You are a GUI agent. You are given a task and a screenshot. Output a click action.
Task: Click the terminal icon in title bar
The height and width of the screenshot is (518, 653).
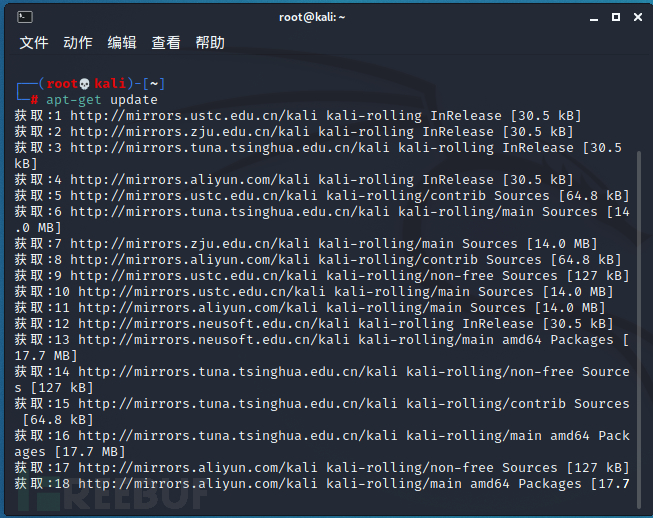tap(25, 17)
